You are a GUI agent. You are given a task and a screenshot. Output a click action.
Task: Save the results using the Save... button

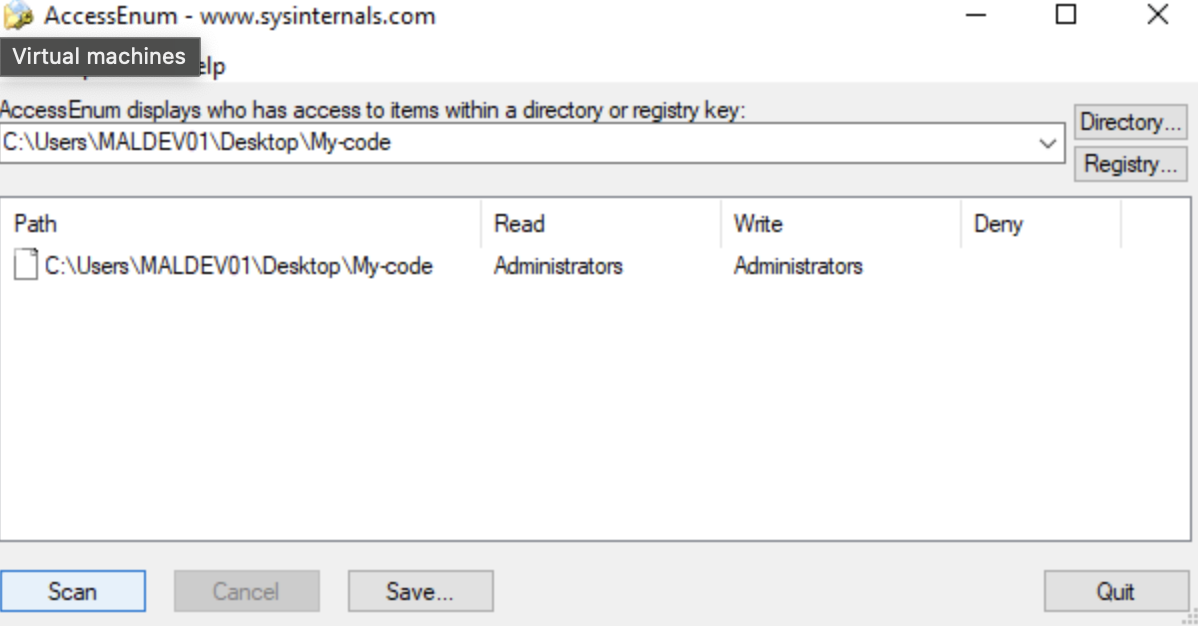click(420, 591)
